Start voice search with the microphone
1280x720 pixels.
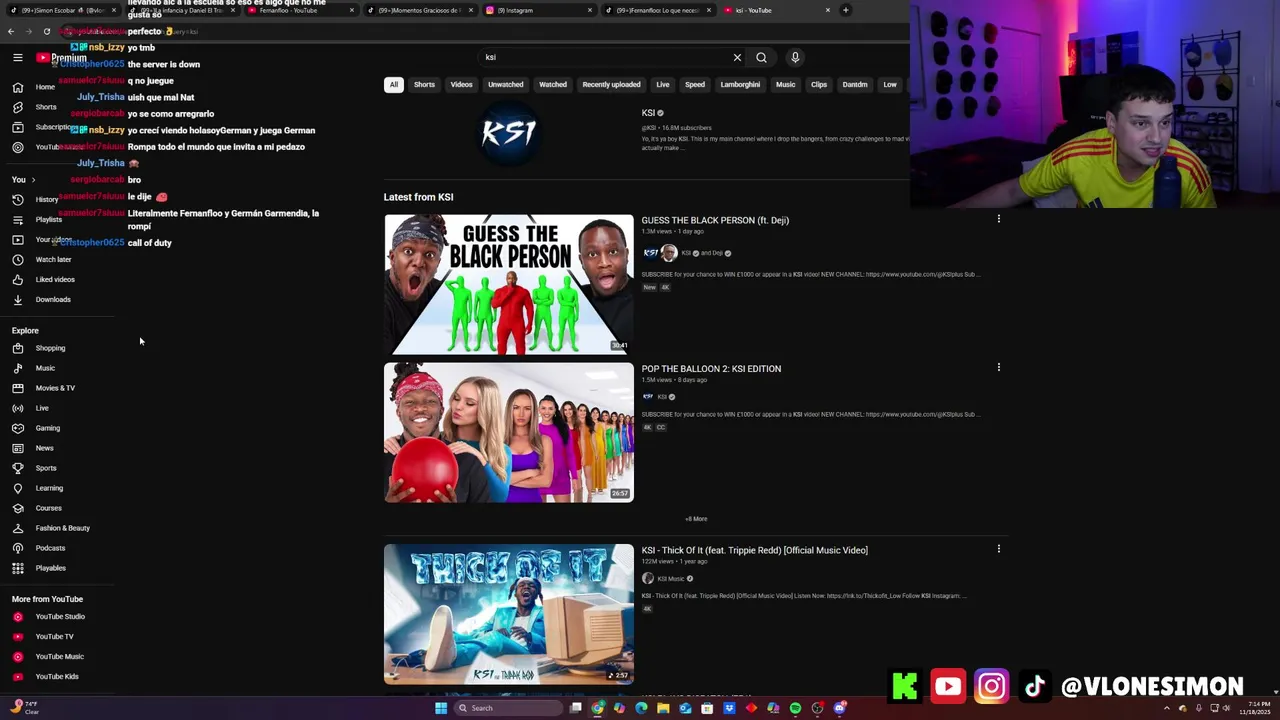pyautogui.click(x=795, y=58)
